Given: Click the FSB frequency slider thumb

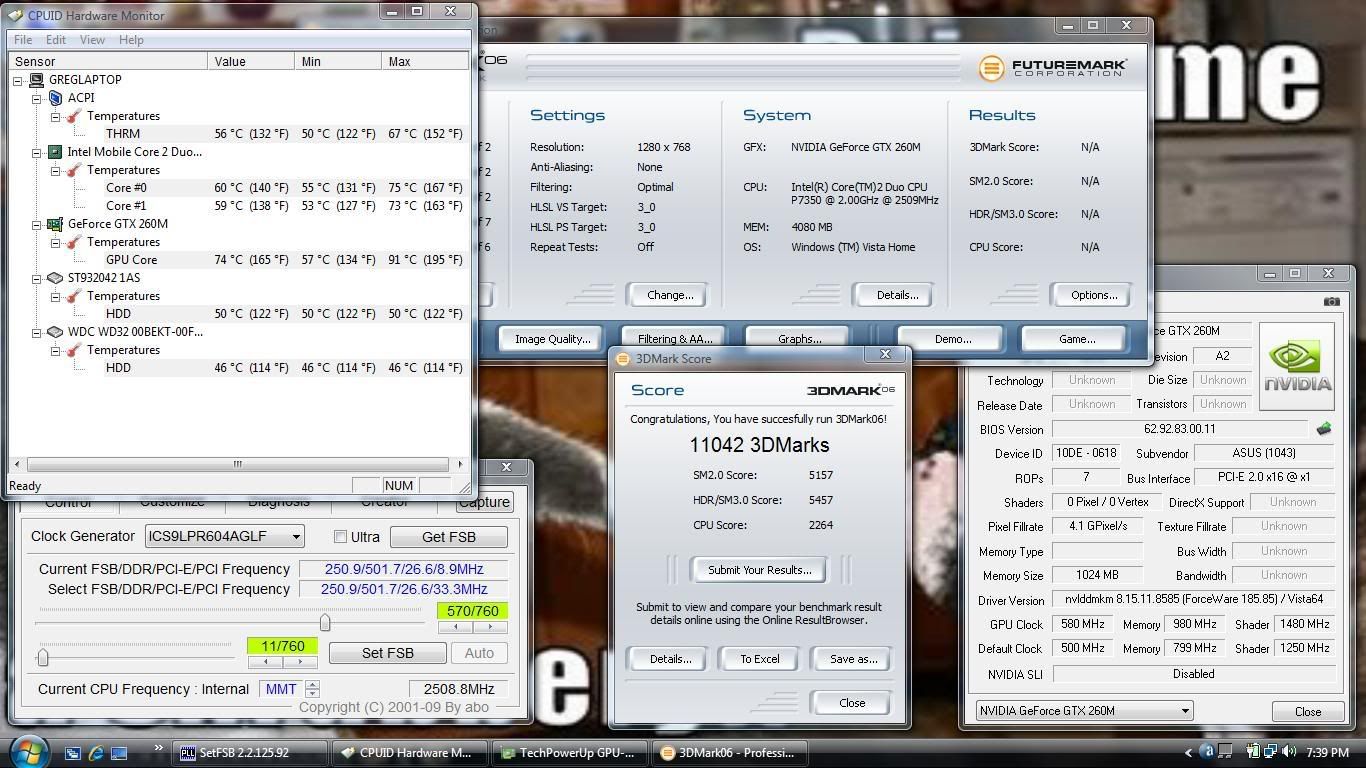Looking at the screenshot, I should coord(325,623).
